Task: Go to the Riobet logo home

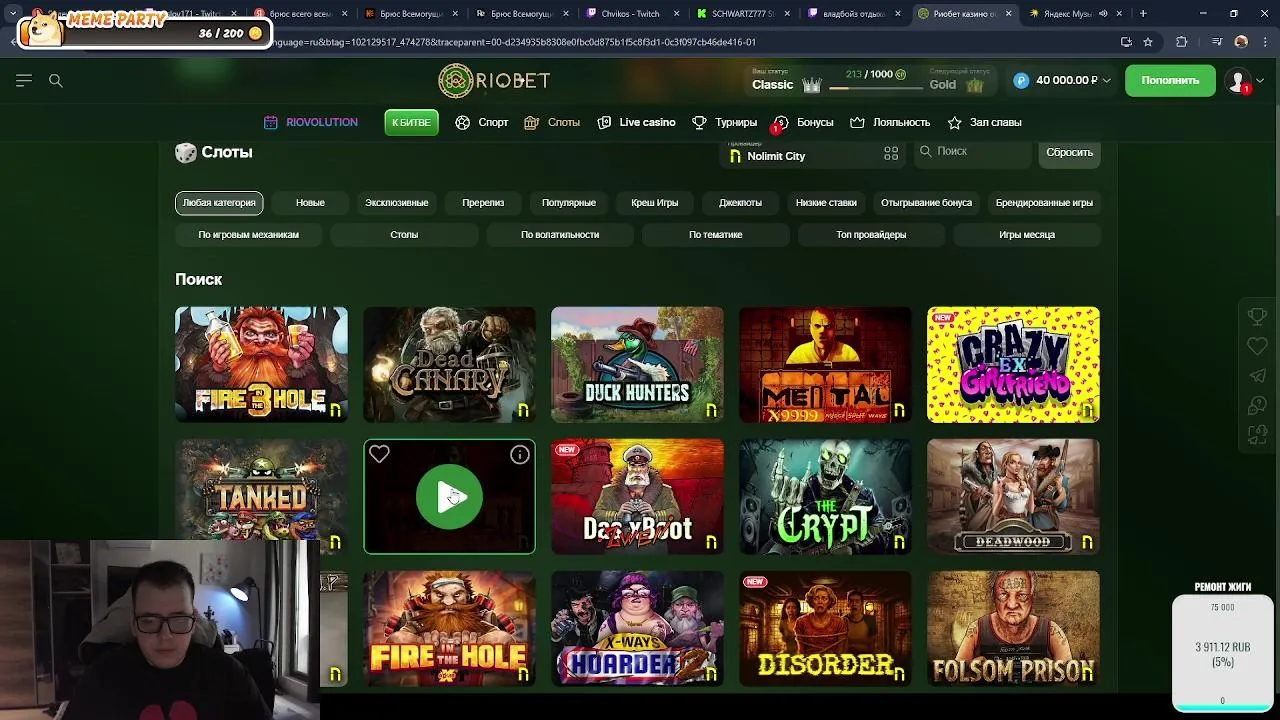Action: (494, 81)
